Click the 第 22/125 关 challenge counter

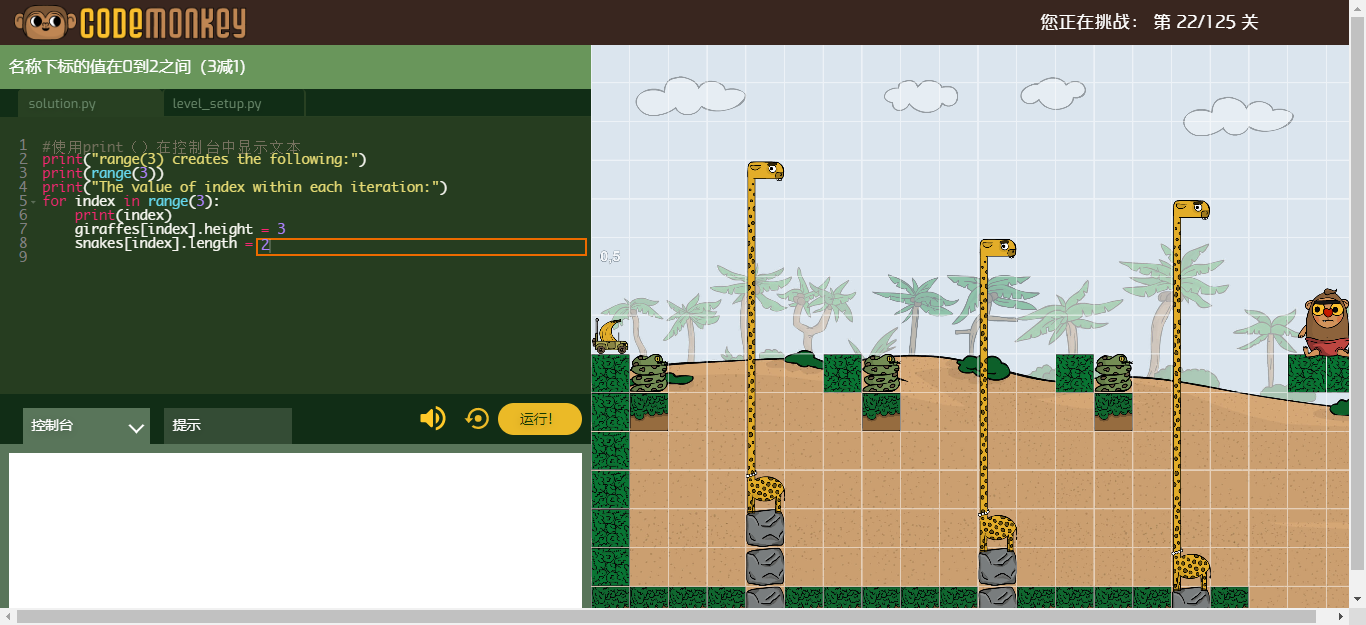(1206, 21)
